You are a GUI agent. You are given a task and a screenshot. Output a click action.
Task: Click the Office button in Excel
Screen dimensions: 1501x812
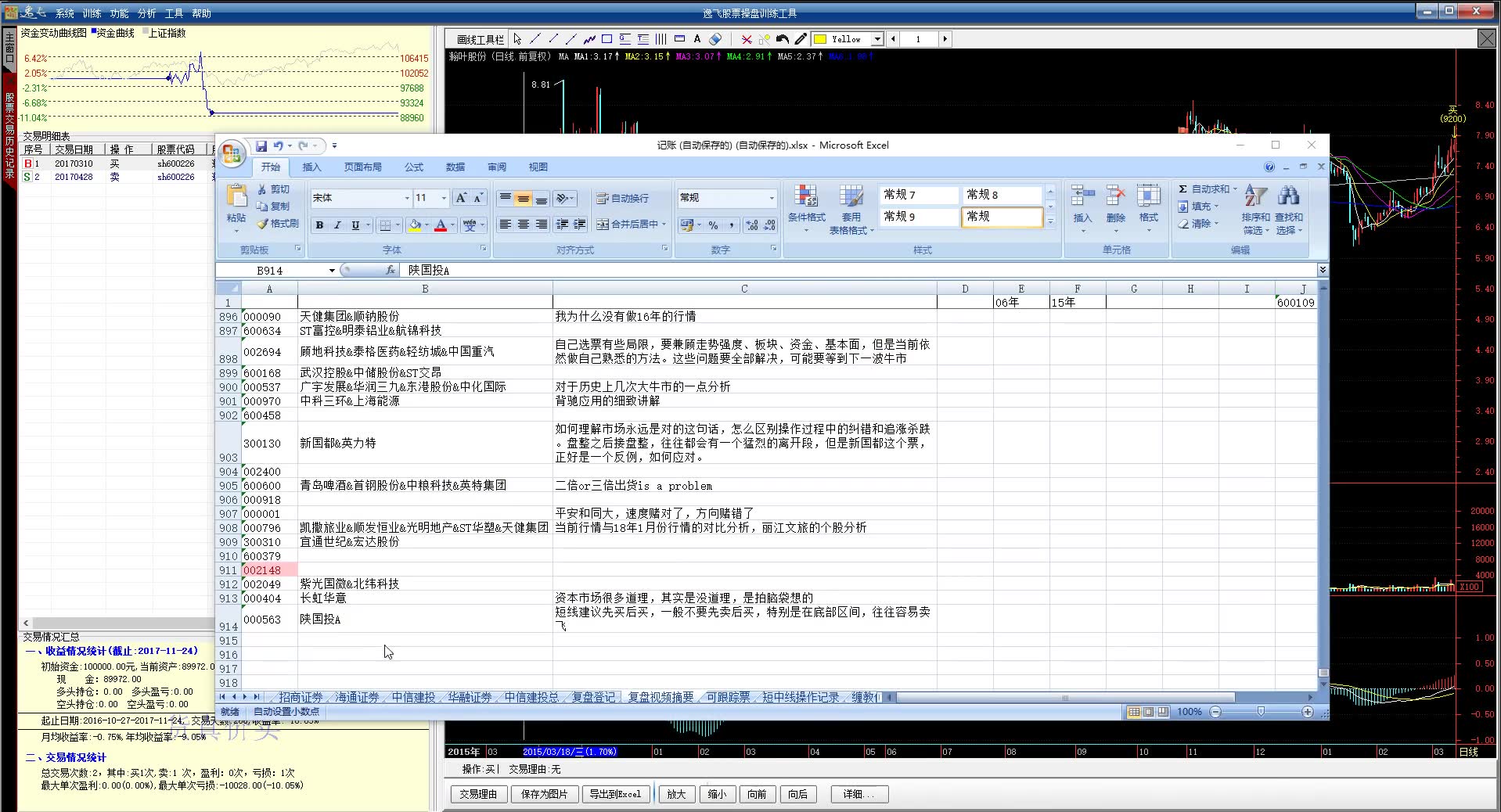(x=232, y=154)
